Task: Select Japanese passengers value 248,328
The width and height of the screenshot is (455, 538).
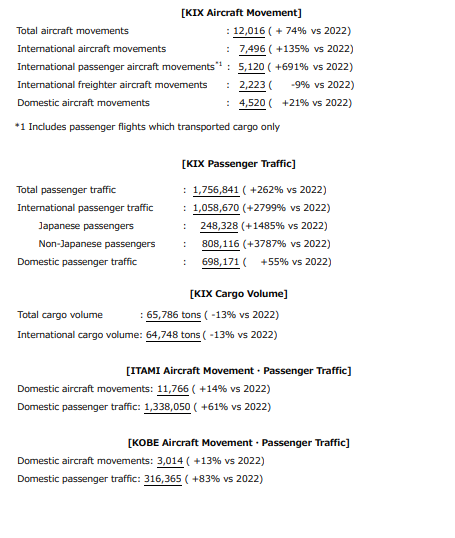Action: point(219,226)
